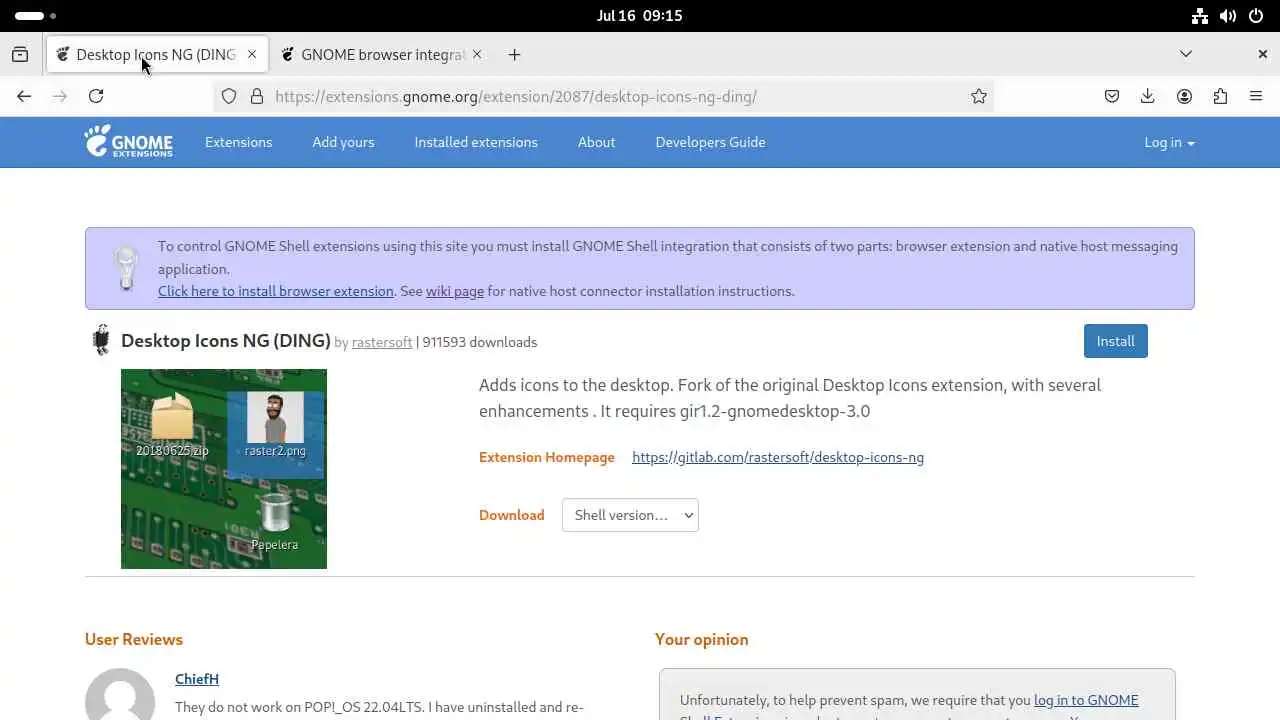Switch to the Desktop Icons NG tab
This screenshot has height=720, width=1280.
tap(156, 54)
